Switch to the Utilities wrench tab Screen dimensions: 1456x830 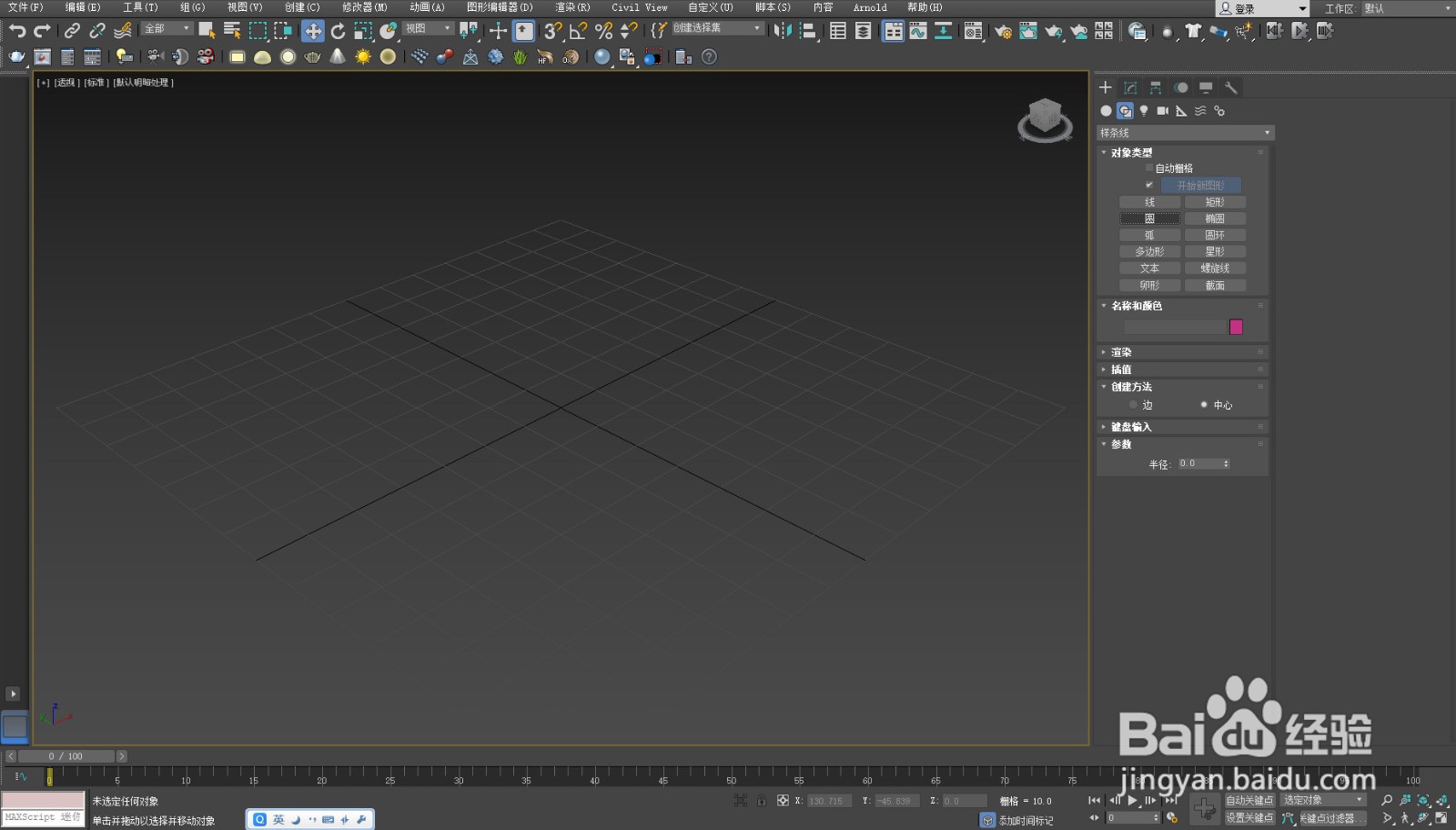tap(1231, 87)
